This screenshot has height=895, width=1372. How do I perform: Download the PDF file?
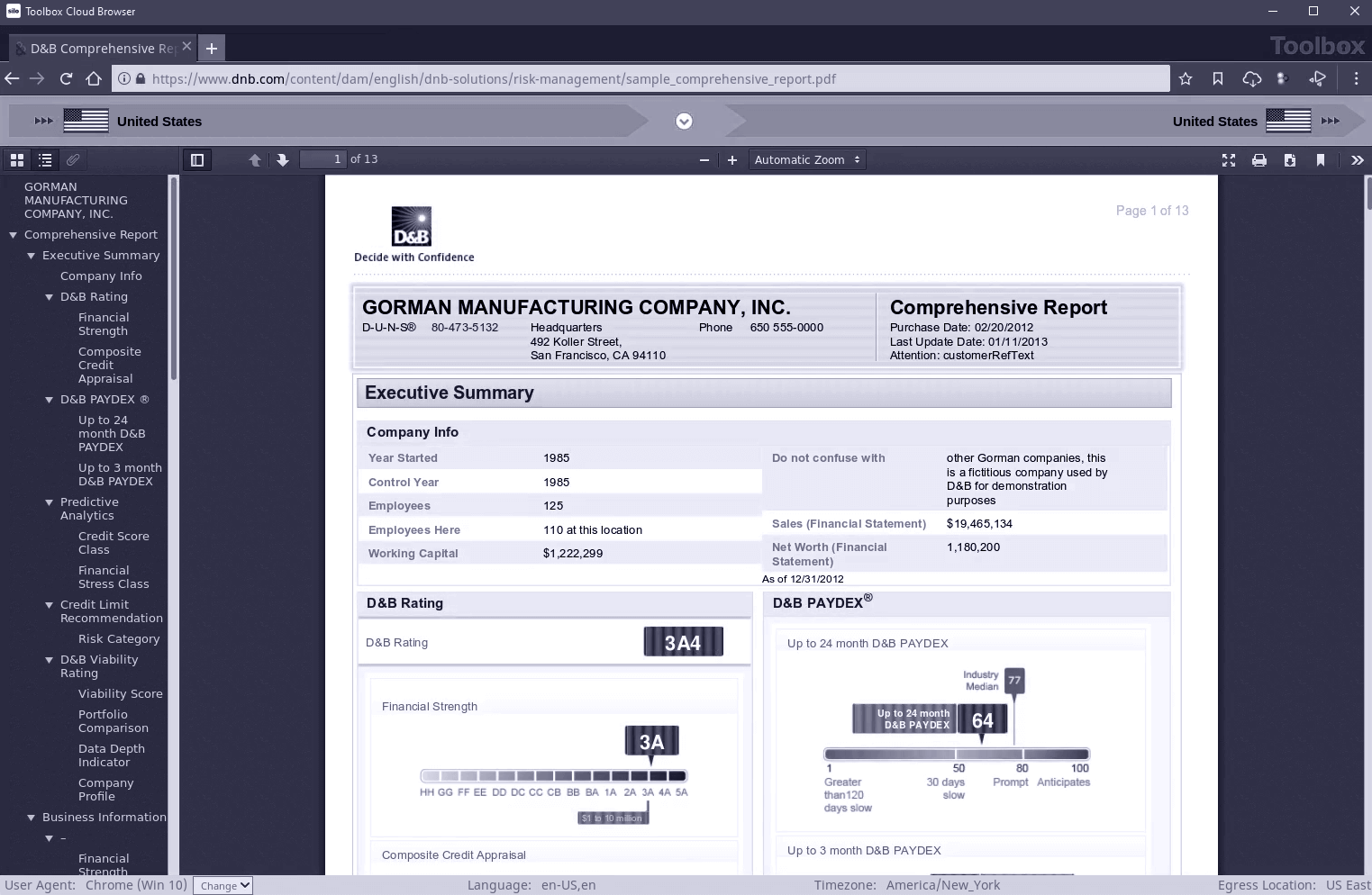pyautogui.click(x=1290, y=160)
